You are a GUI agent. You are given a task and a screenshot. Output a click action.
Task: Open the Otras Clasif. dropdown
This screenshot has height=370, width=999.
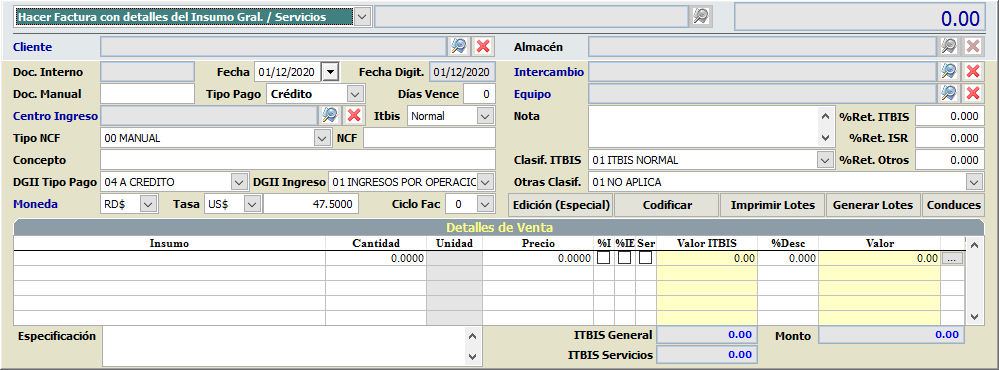(974, 182)
